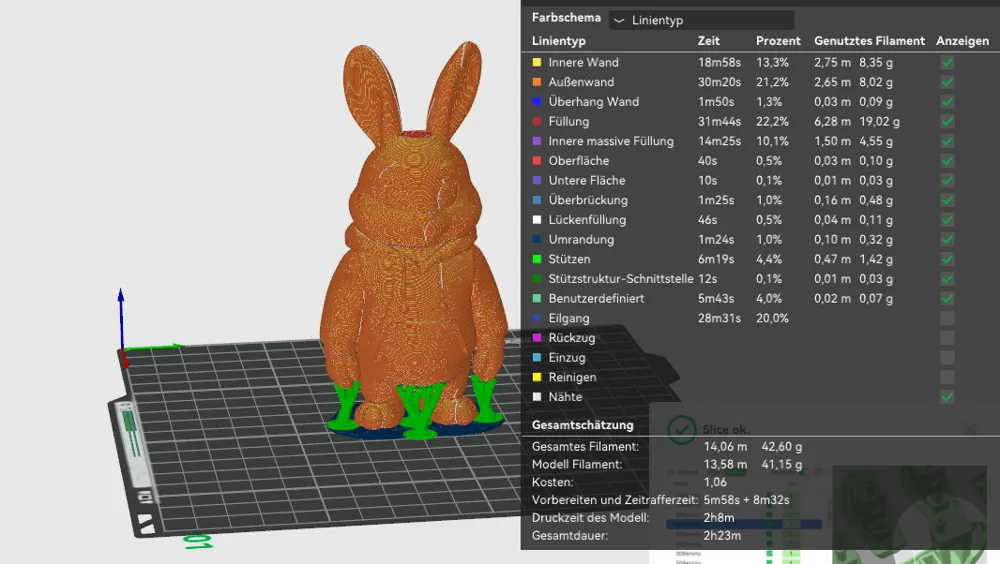Uncheck Innere Wand display checkbox
Image resolution: width=1000 pixels, height=564 pixels.
click(947, 63)
